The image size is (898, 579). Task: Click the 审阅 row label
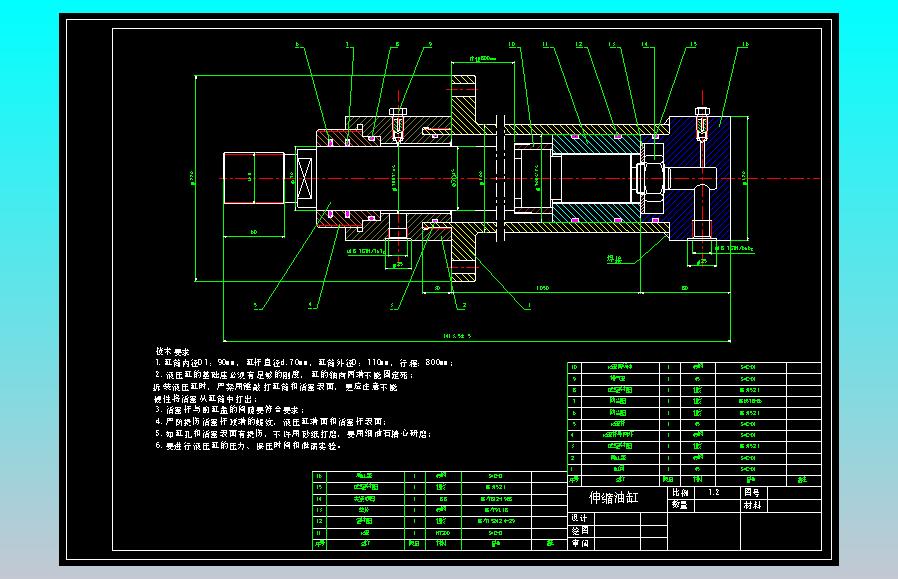[579, 543]
